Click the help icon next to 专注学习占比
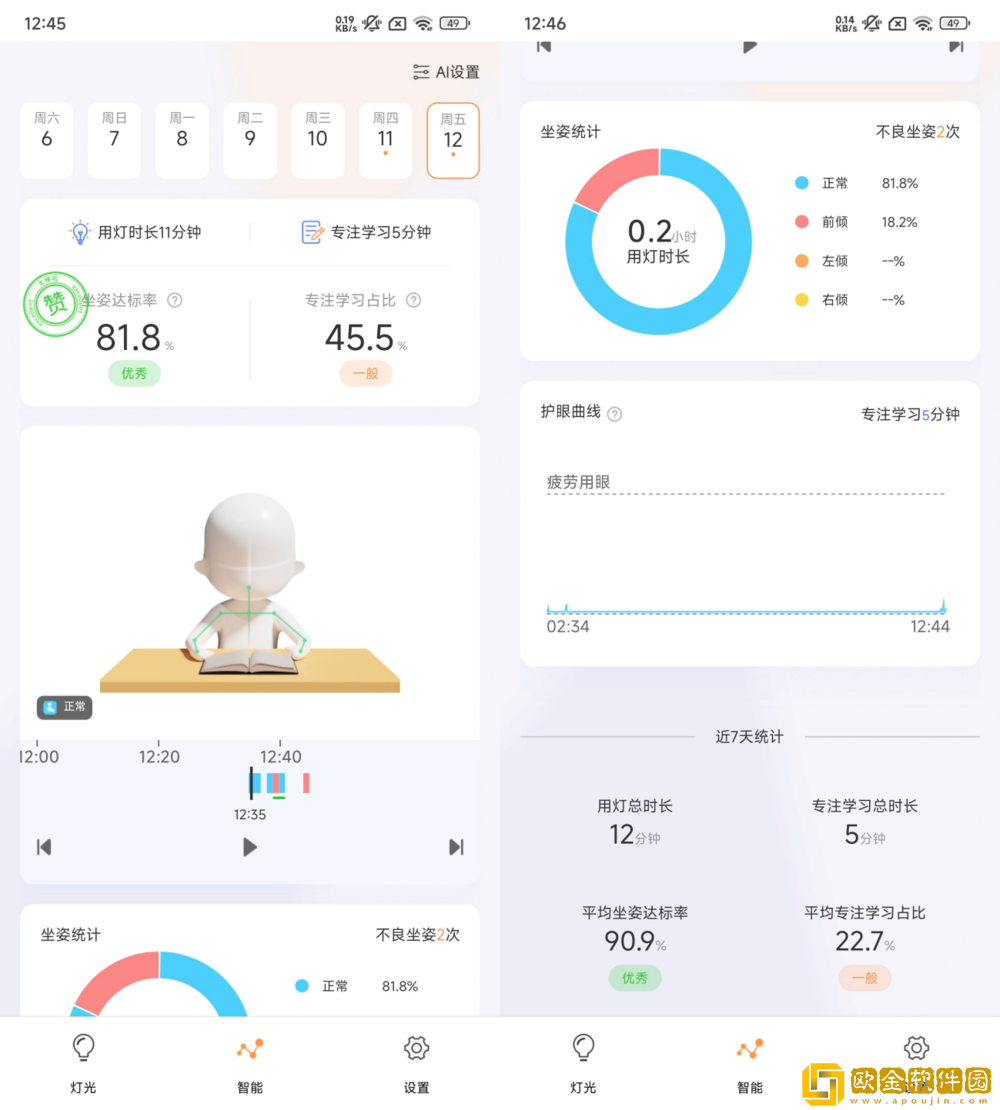Image resolution: width=1000 pixels, height=1110 pixels. point(414,300)
